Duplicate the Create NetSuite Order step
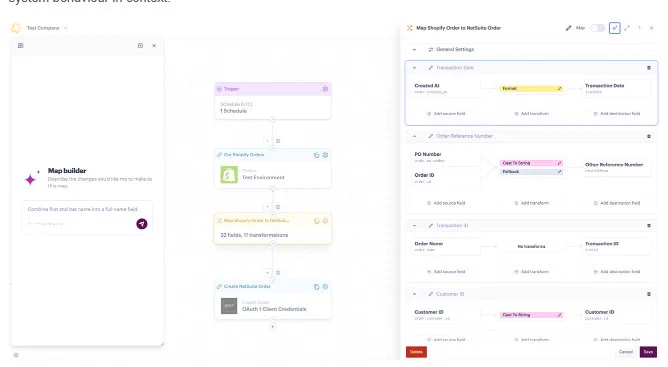The image size is (668, 367). coord(316,287)
